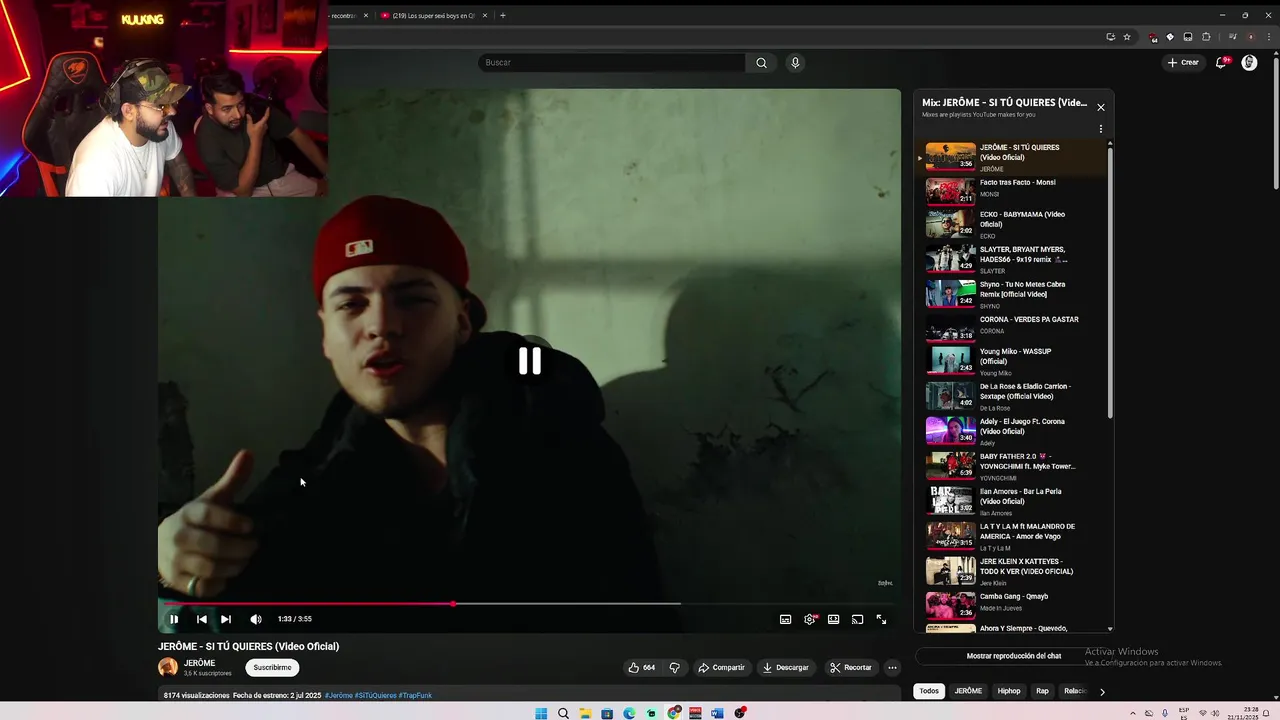
Task: Play 'Camba Gang - Qmayb'
Action: pos(1012,605)
